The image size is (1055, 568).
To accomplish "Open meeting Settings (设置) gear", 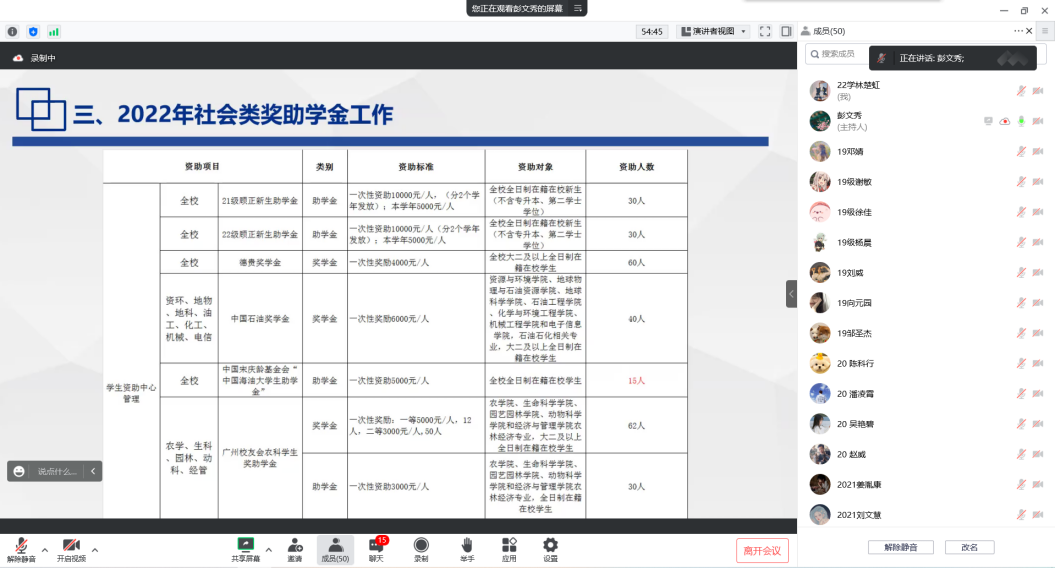I will click(550, 545).
